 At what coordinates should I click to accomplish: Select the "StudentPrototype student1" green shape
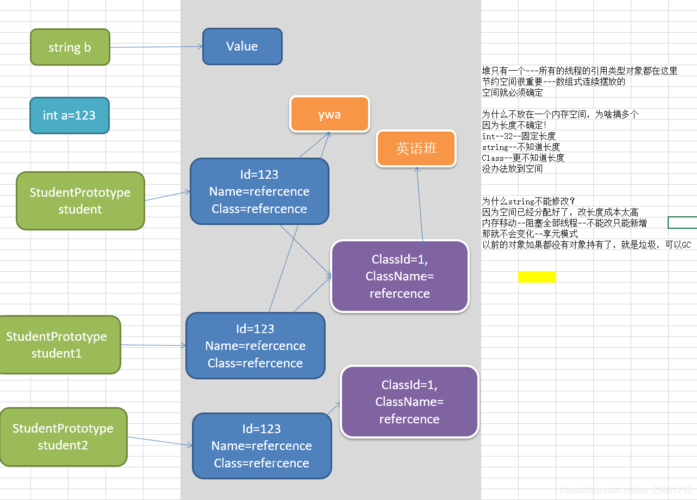coord(59,345)
